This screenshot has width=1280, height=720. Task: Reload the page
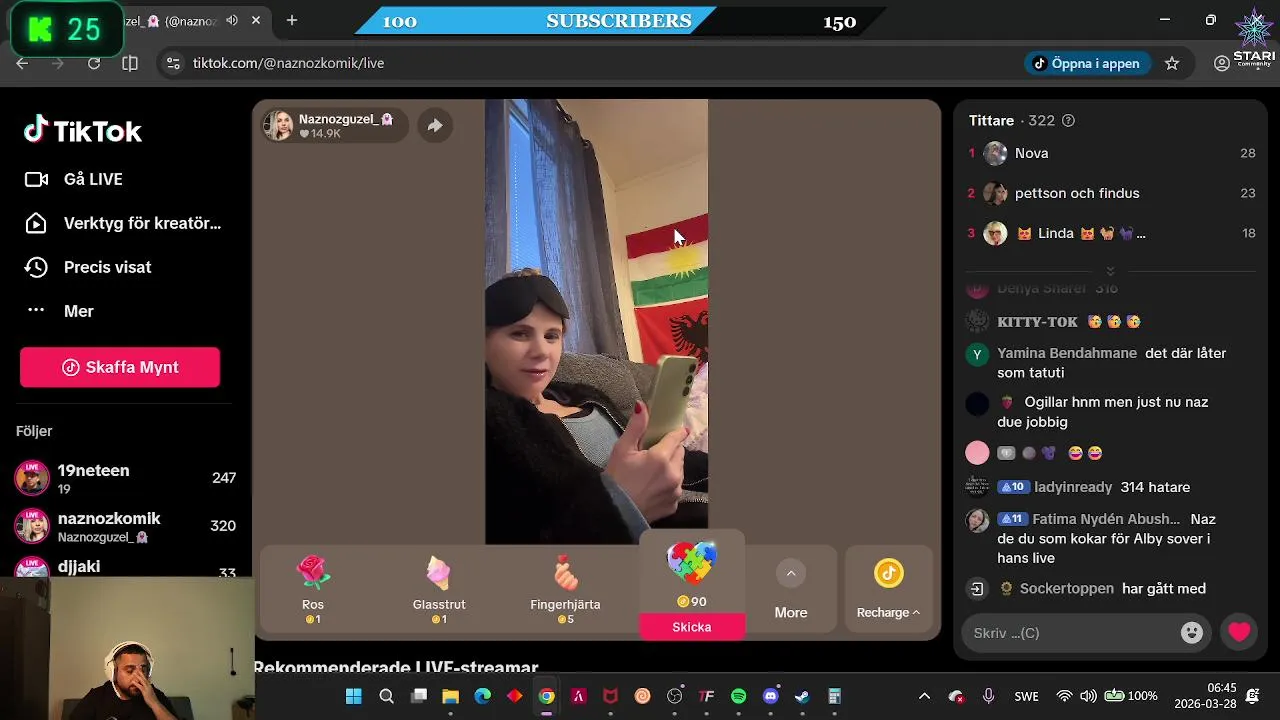tap(94, 63)
